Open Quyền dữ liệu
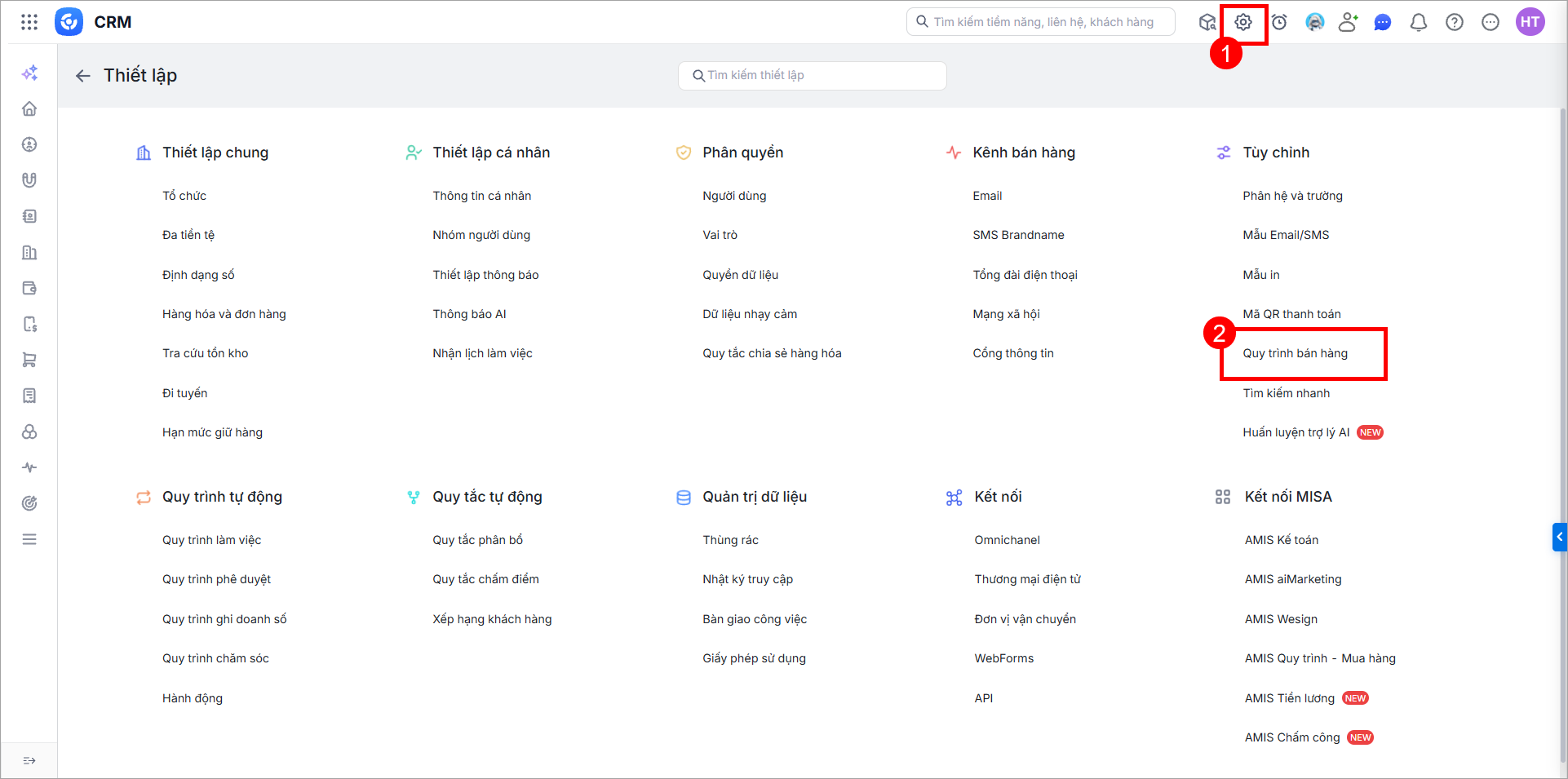Screen dimensions: 1568x779 740,275
